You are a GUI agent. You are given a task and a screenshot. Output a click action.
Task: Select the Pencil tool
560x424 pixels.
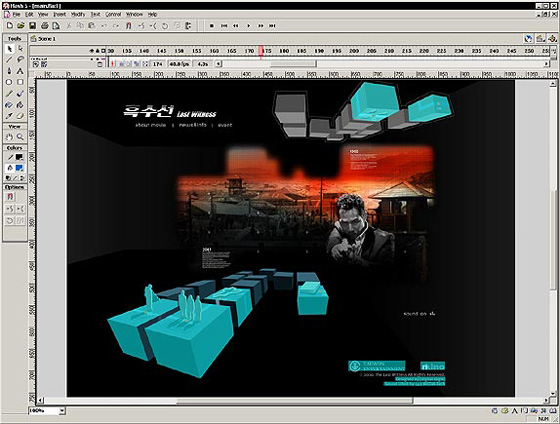point(10,93)
